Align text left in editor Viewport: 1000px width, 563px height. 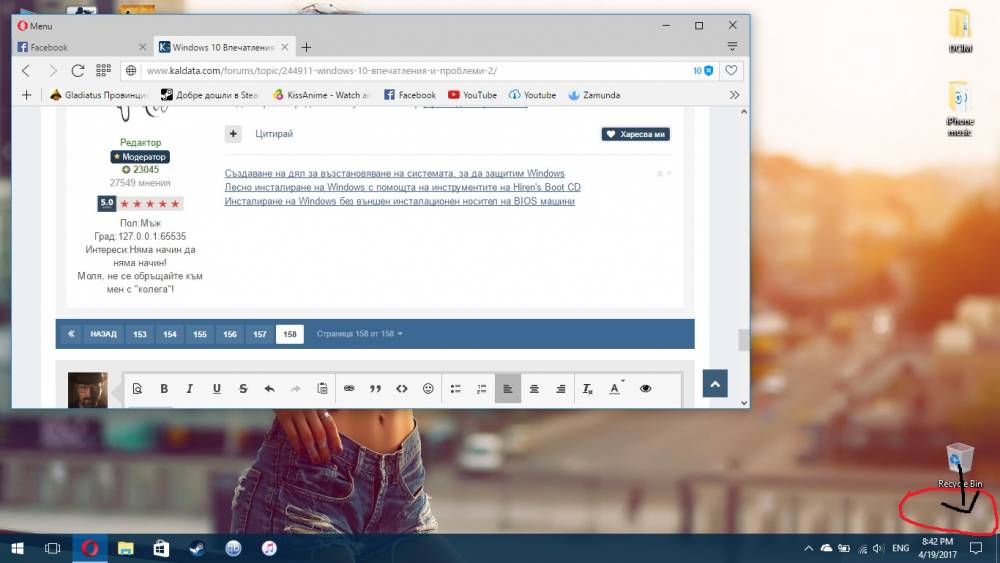point(508,388)
